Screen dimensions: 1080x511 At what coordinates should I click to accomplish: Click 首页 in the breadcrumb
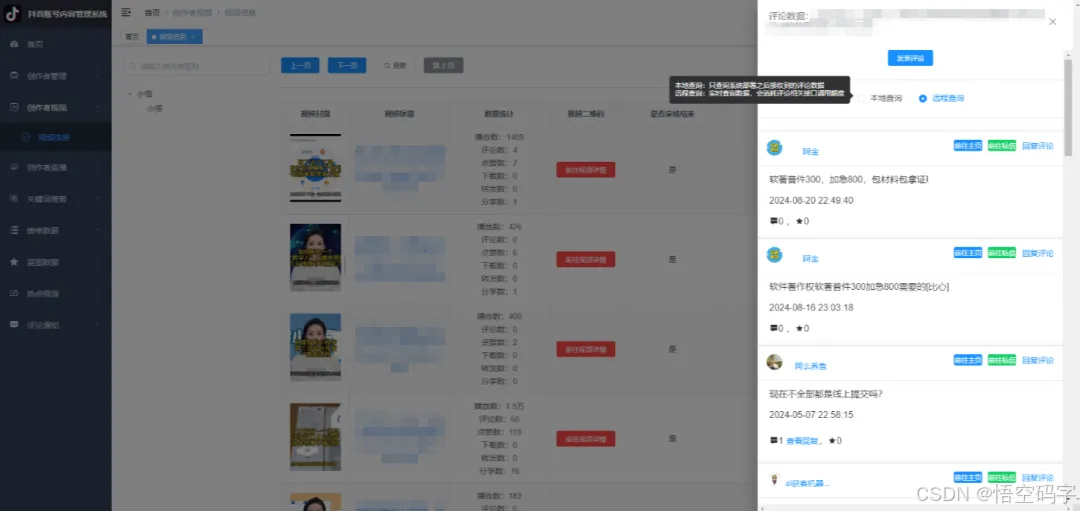152,12
